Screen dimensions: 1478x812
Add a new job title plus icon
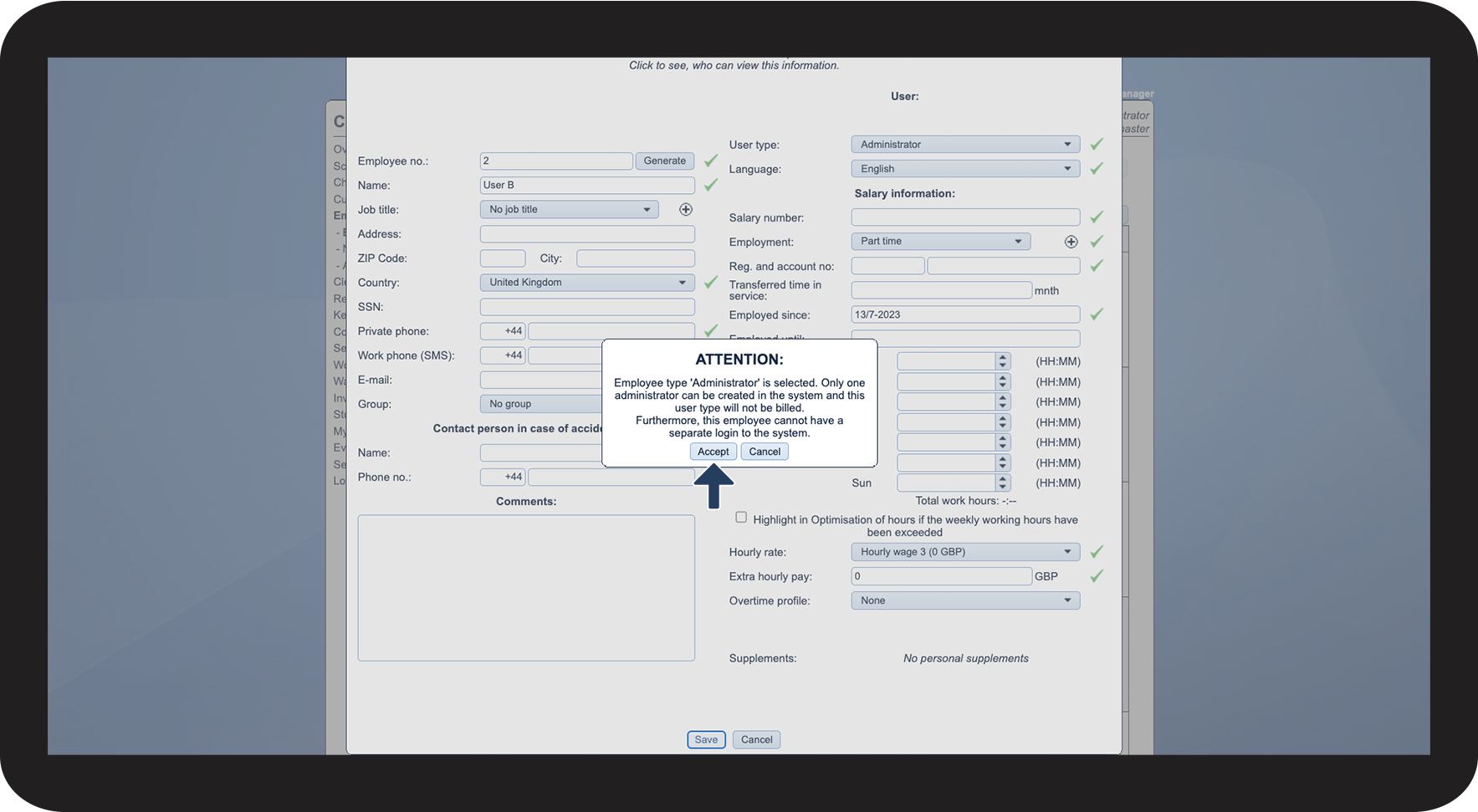point(686,210)
